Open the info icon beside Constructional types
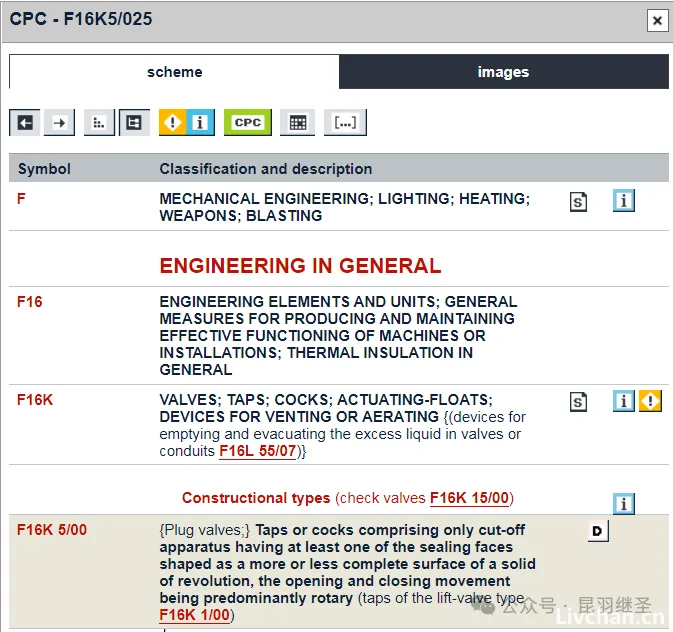The width and height of the screenshot is (673, 632). point(624,503)
